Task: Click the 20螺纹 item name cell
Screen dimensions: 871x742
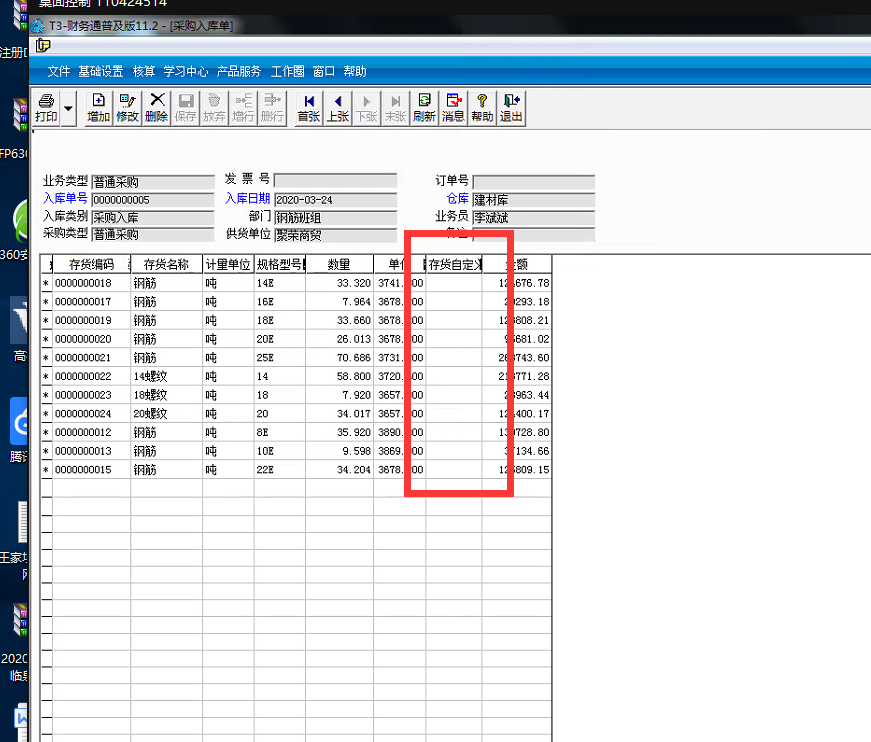Action: [x=166, y=414]
